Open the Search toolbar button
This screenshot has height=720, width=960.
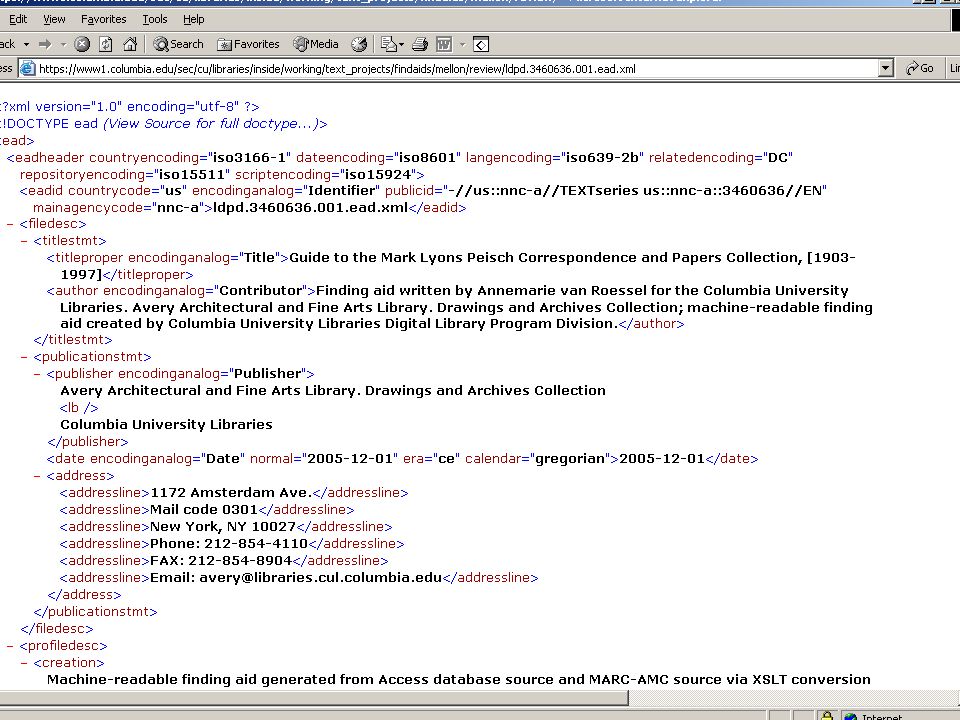coord(178,44)
